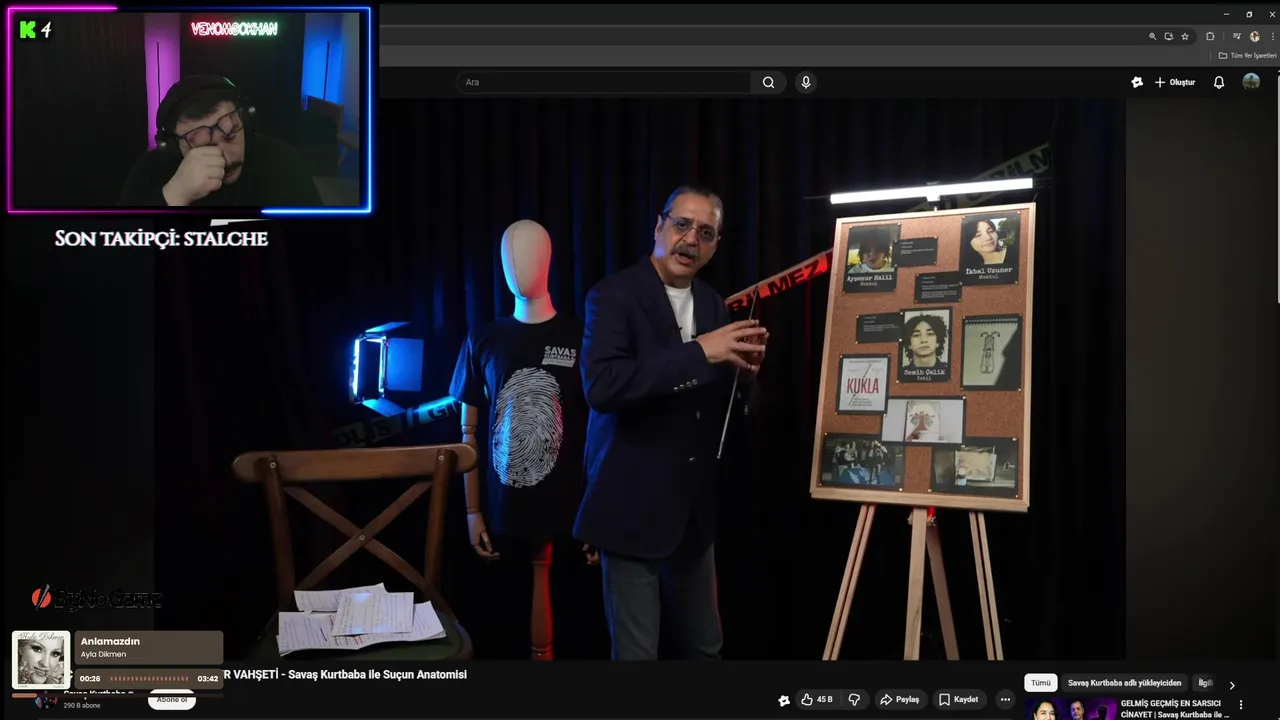Click the star-badge icon beside Oluştur

pos(1137,82)
